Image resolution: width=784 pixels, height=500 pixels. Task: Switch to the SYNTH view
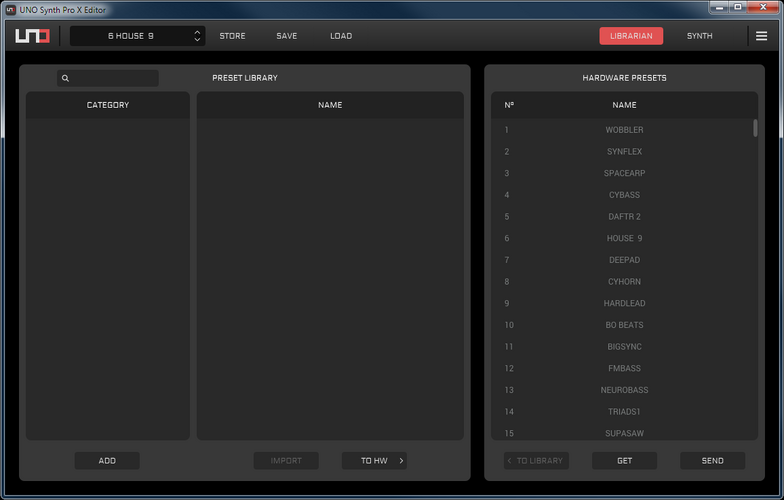(x=700, y=36)
